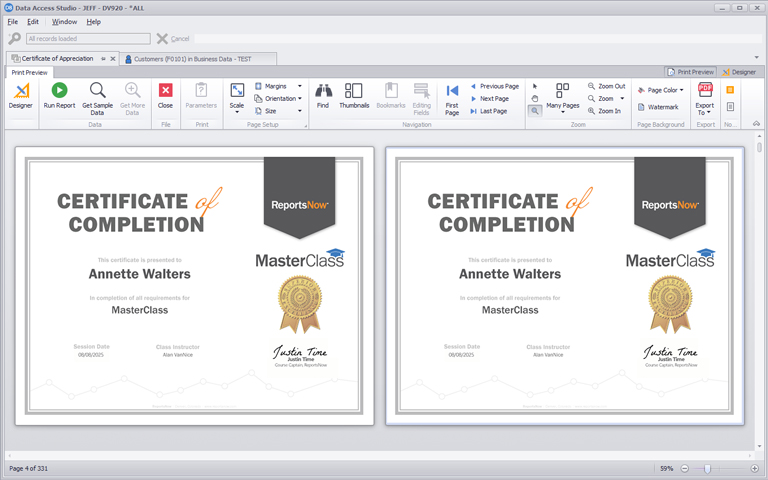The width and height of the screenshot is (768, 480).
Task: Switch to Designer view at top right
Action: 740,72
